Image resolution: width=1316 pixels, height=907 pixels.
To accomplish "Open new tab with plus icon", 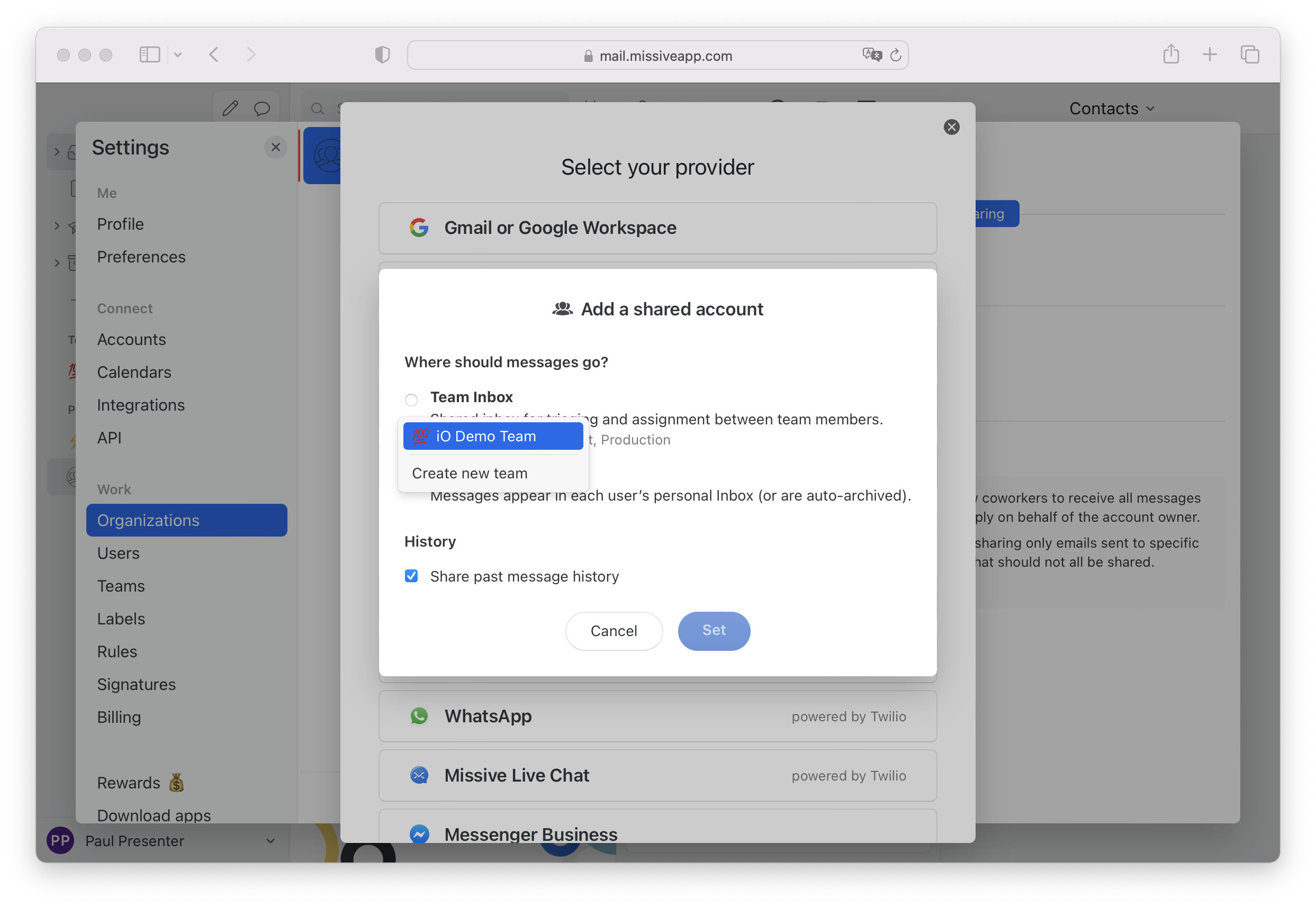I will tap(1210, 55).
